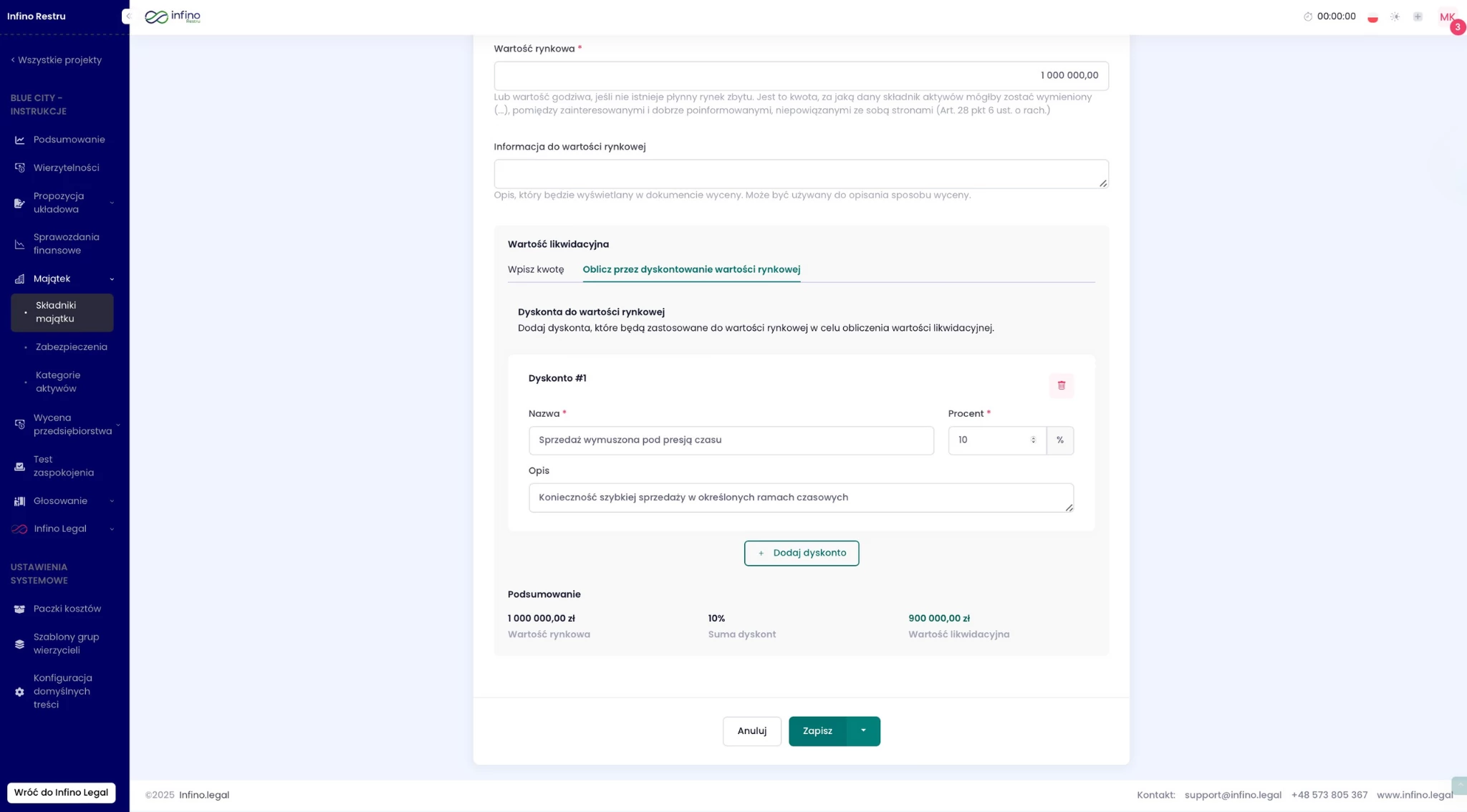Click the Procent stepper arrows

tap(1033, 440)
